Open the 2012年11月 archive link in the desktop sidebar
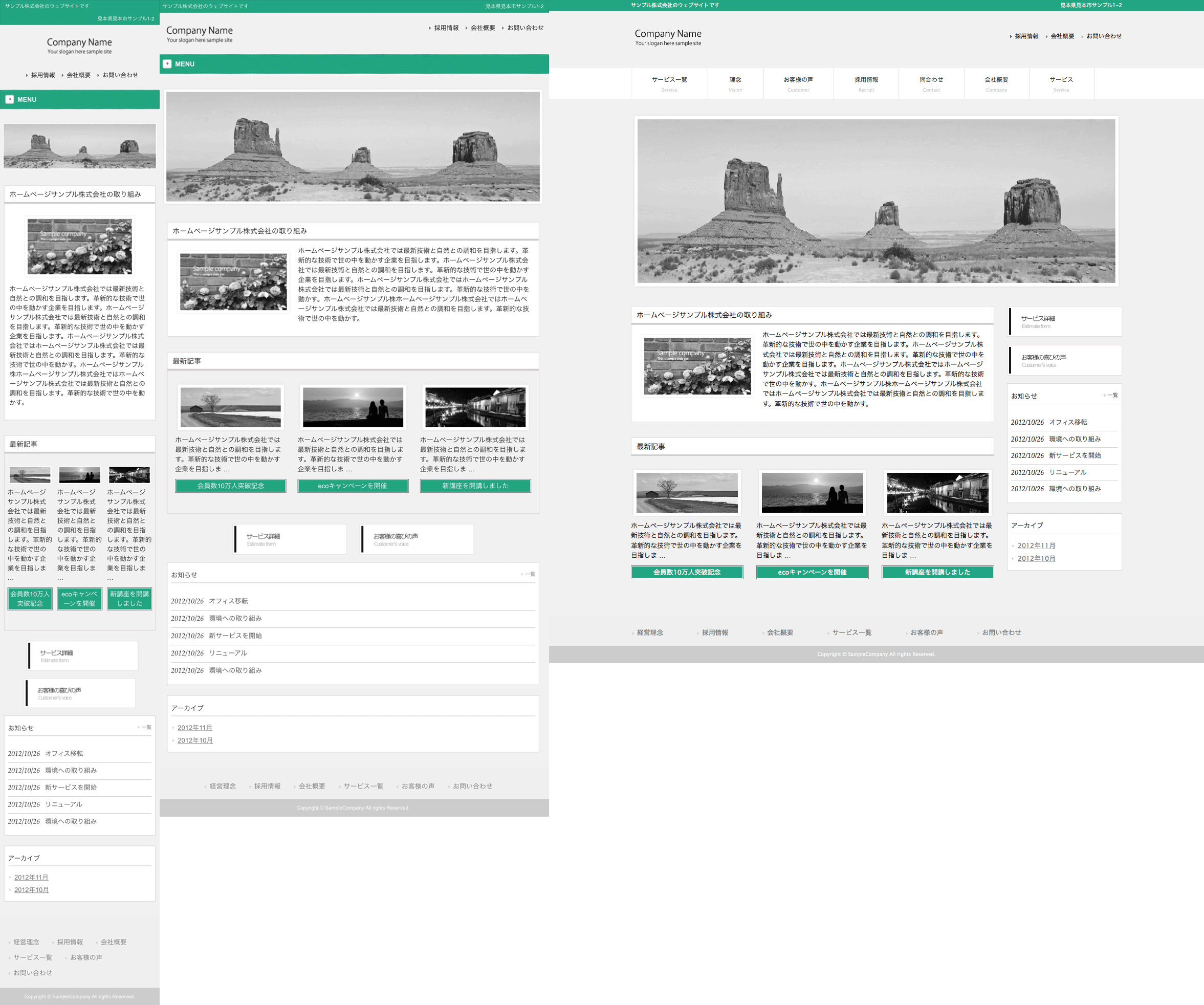The image size is (1204, 1005). click(1036, 545)
